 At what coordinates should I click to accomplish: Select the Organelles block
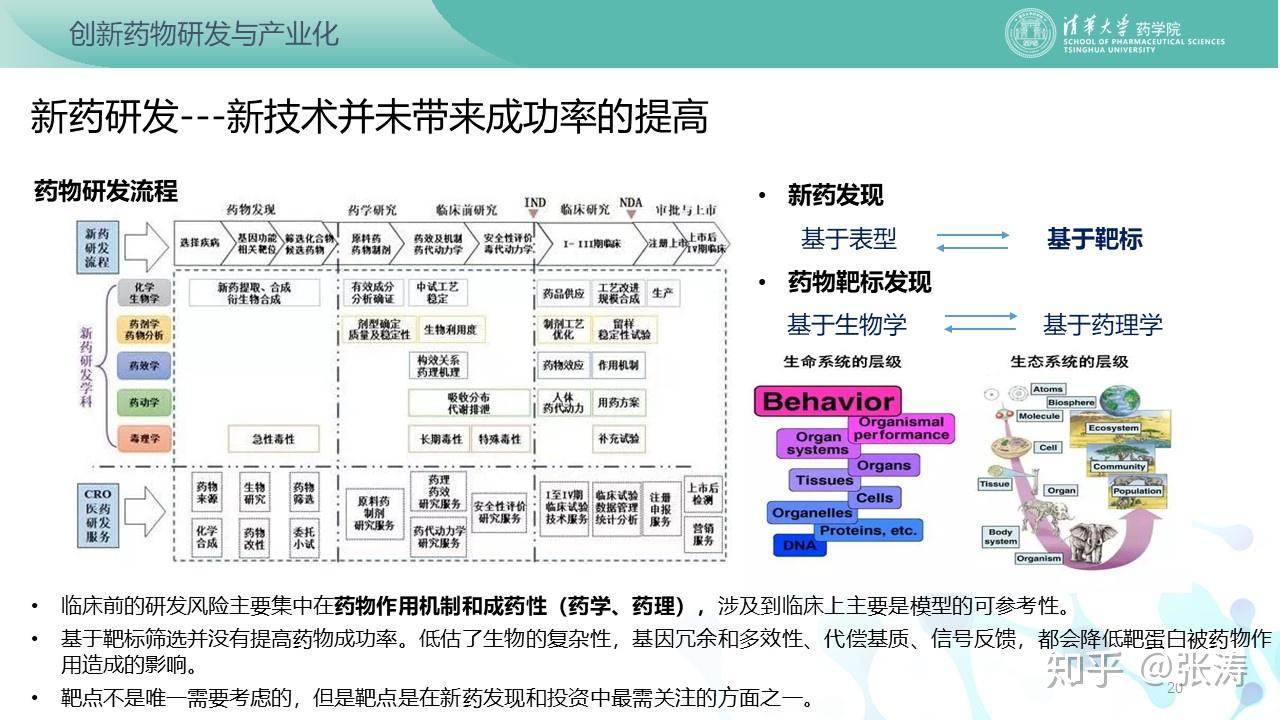coord(812,513)
